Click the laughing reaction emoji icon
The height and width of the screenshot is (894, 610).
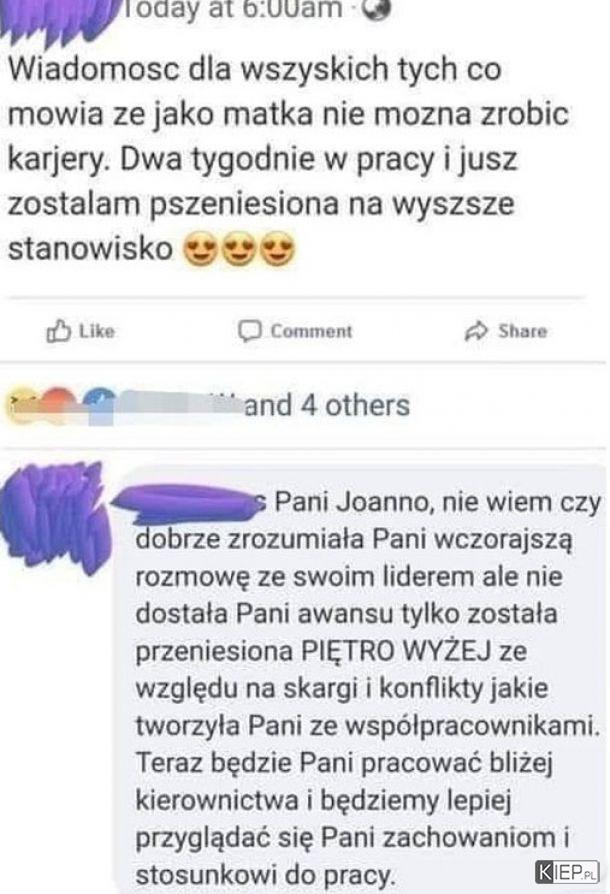(x=22, y=405)
